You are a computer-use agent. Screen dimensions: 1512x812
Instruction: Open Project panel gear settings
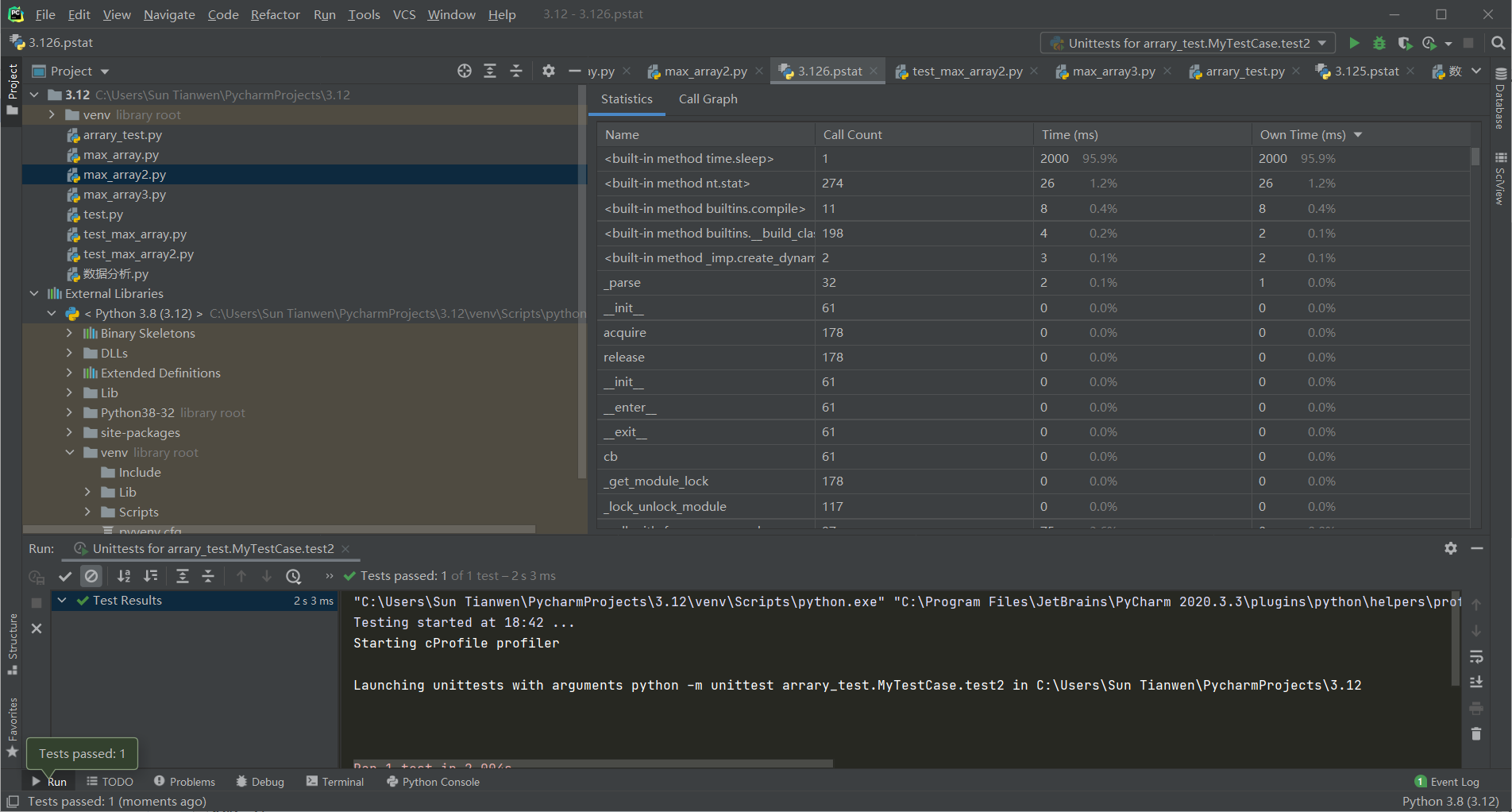(x=548, y=71)
